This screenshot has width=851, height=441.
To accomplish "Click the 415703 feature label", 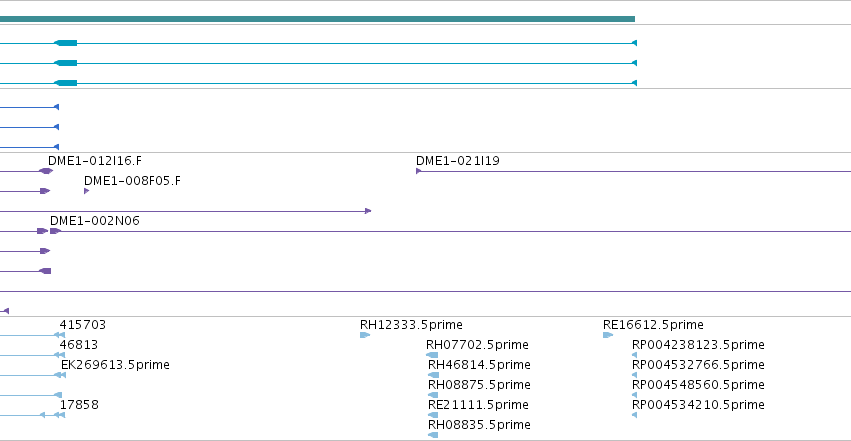I will [x=83, y=325].
